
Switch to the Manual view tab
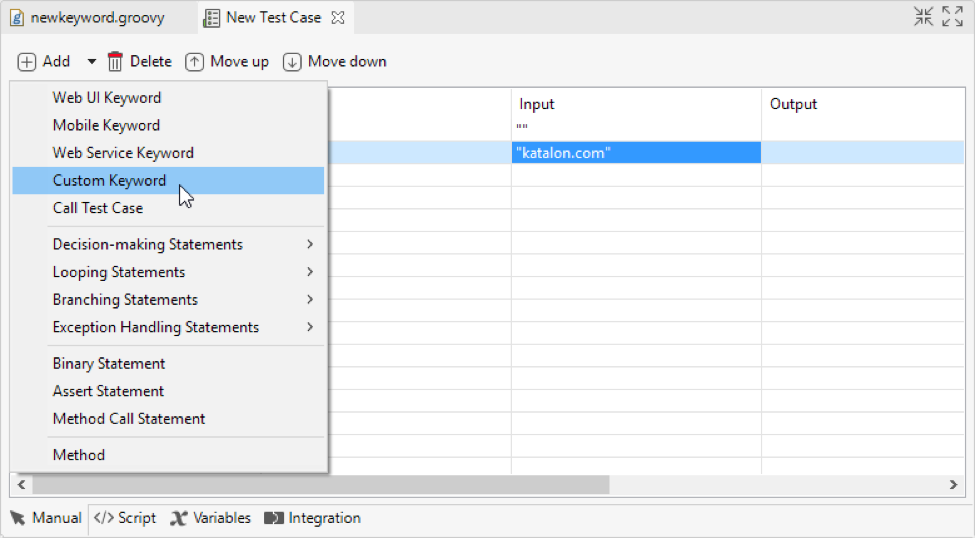46,518
